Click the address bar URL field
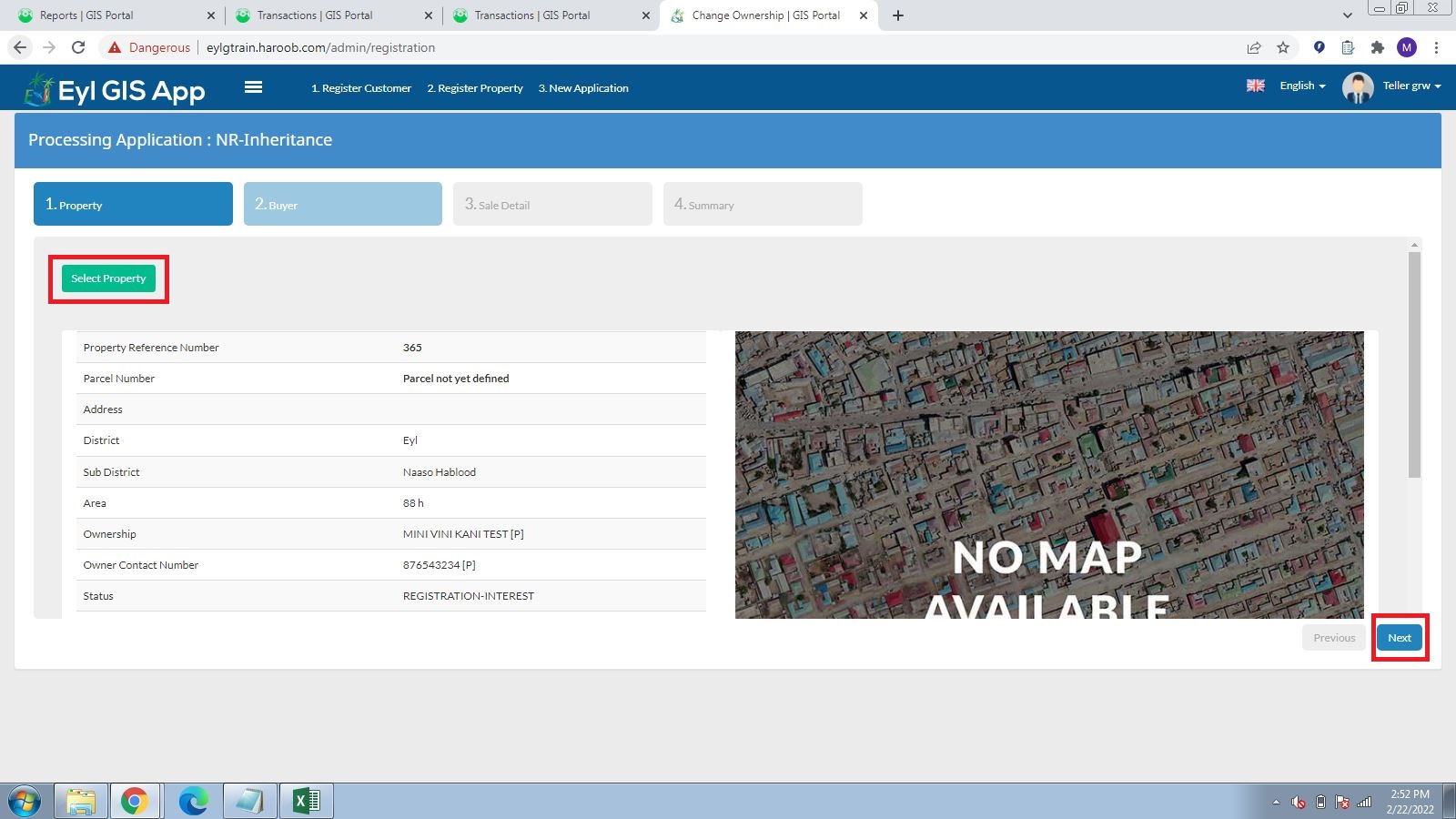This screenshot has width=1456, height=819. pyautogui.click(x=719, y=47)
